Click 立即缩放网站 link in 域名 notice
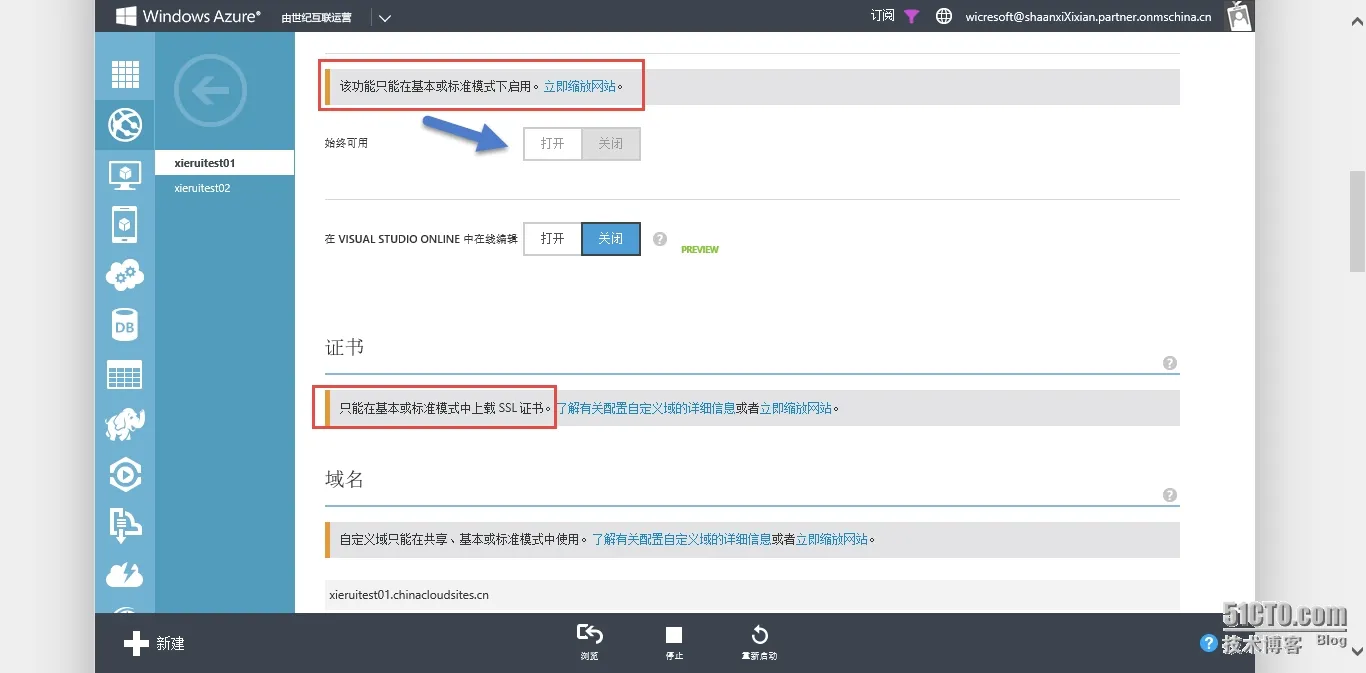1366x673 pixels. (832, 539)
